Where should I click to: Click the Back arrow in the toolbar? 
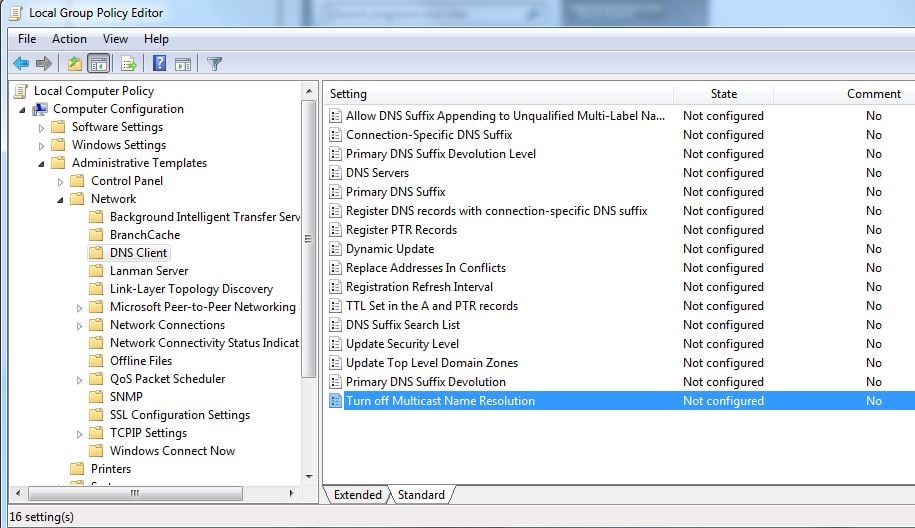pos(20,64)
